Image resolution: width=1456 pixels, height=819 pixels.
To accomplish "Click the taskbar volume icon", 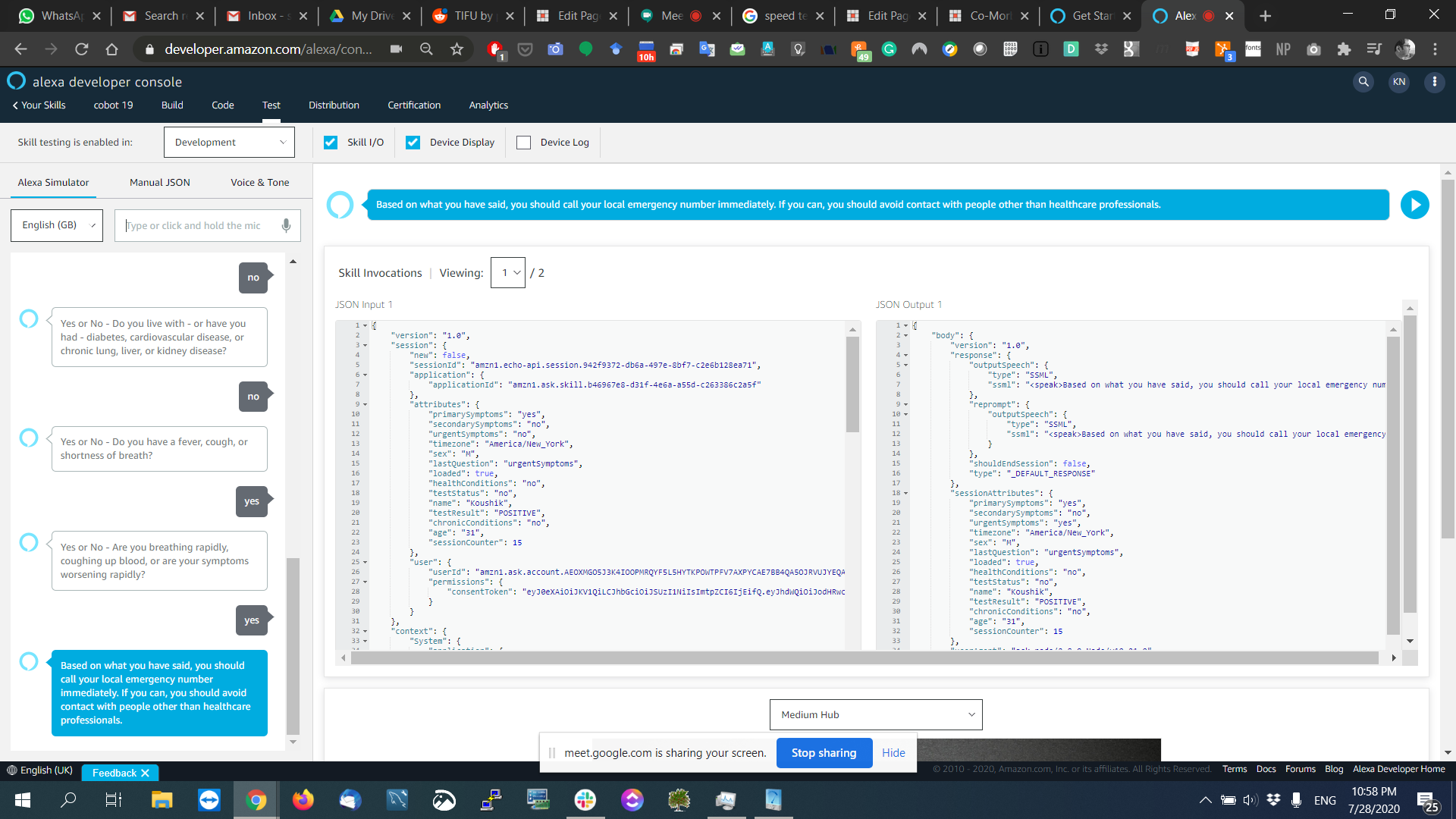I will [x=1250, y=800].
